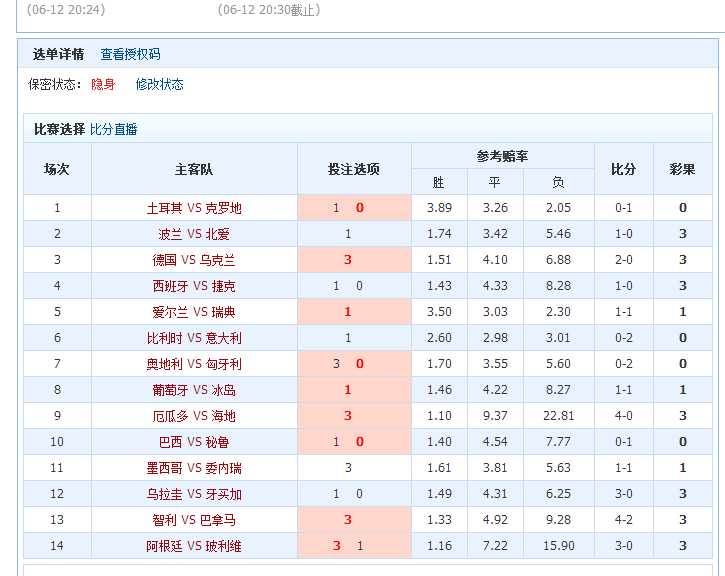The width and height of the screenshot is (725, 576).
Task: Select the 意大利 team link
Action: pos(223,338)
